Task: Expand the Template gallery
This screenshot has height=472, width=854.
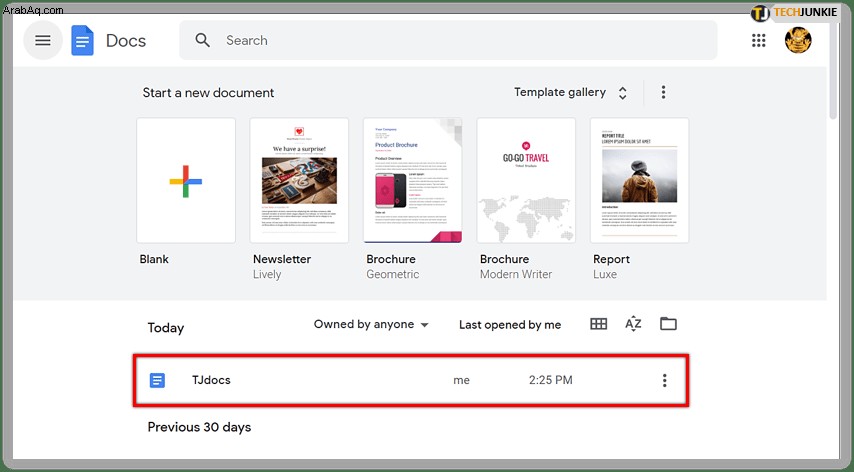Action: point(570,93)
